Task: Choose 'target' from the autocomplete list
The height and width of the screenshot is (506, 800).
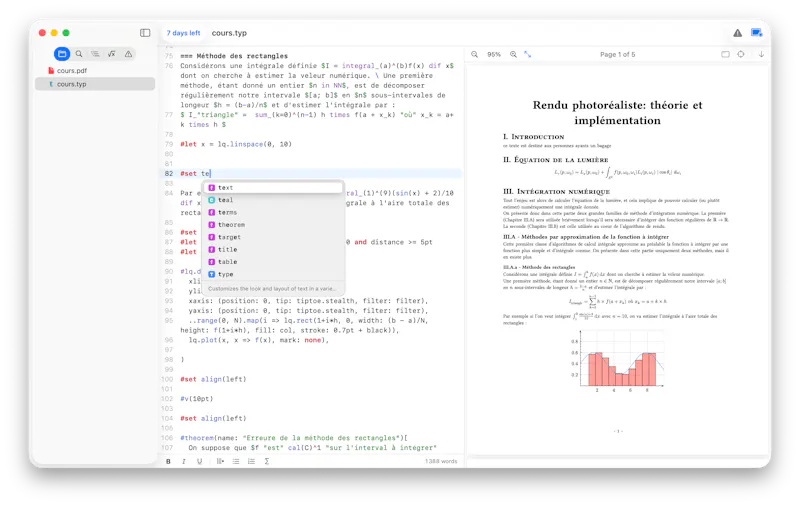Action: tap(273, 237)
